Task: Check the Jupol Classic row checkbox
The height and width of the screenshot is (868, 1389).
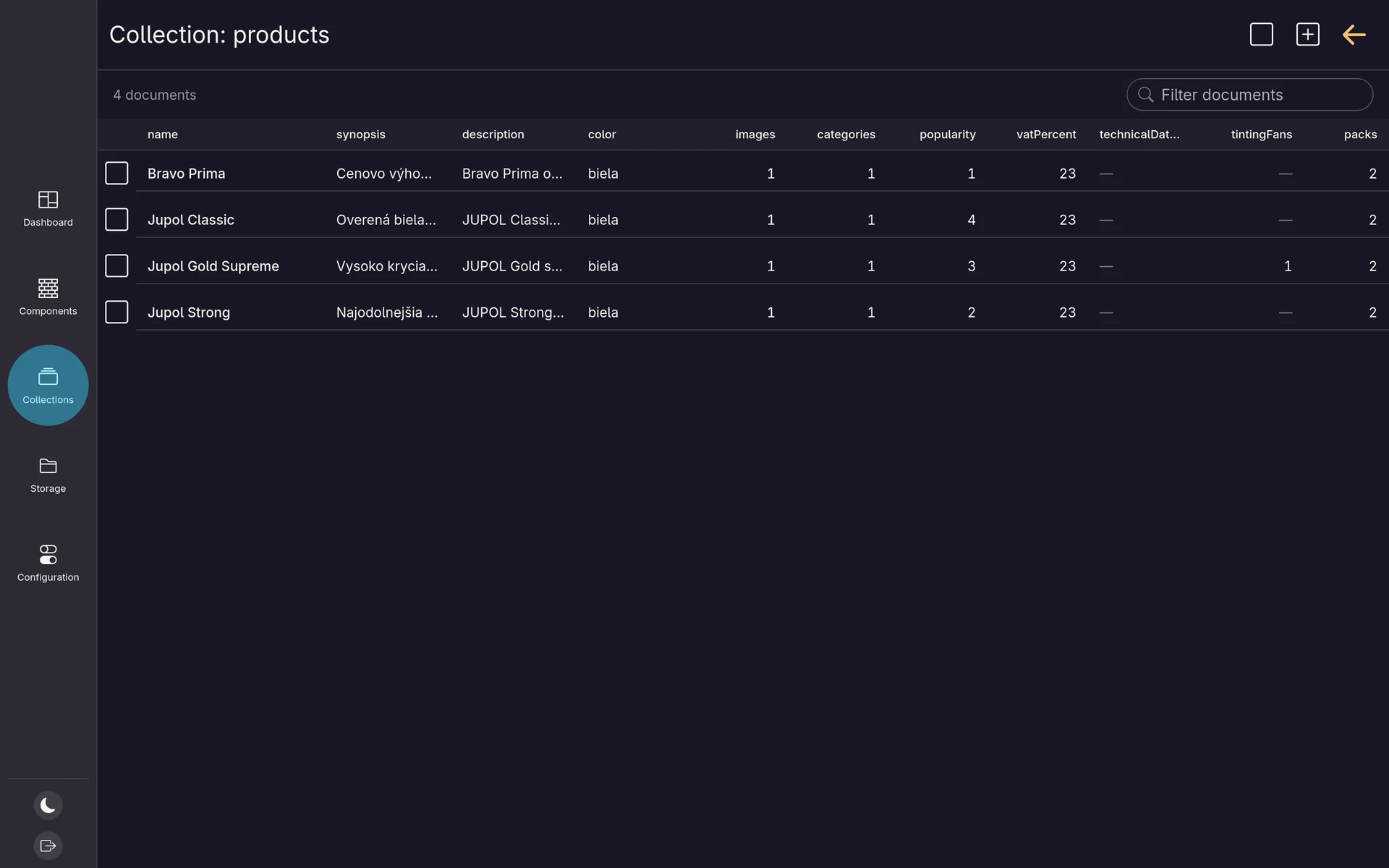Action: [116, 220]
